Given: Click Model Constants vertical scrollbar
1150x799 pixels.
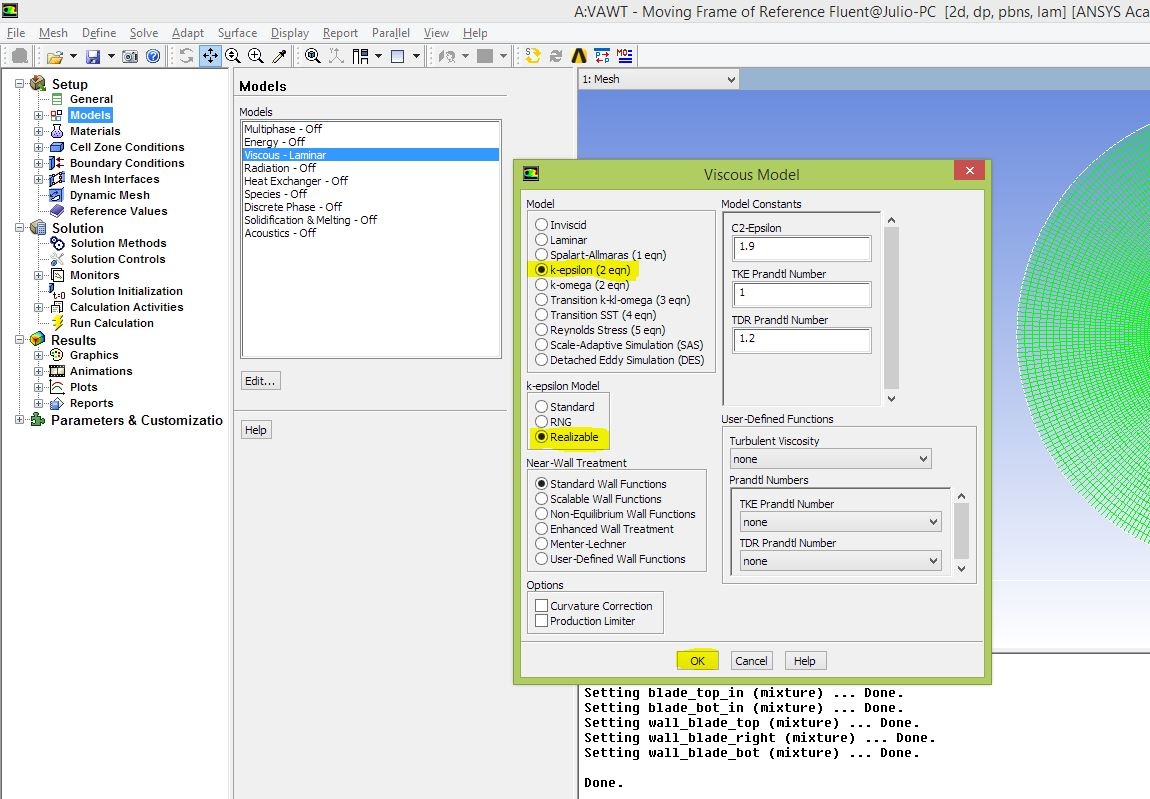Looking at the screenshot, I should click(891, 310).
